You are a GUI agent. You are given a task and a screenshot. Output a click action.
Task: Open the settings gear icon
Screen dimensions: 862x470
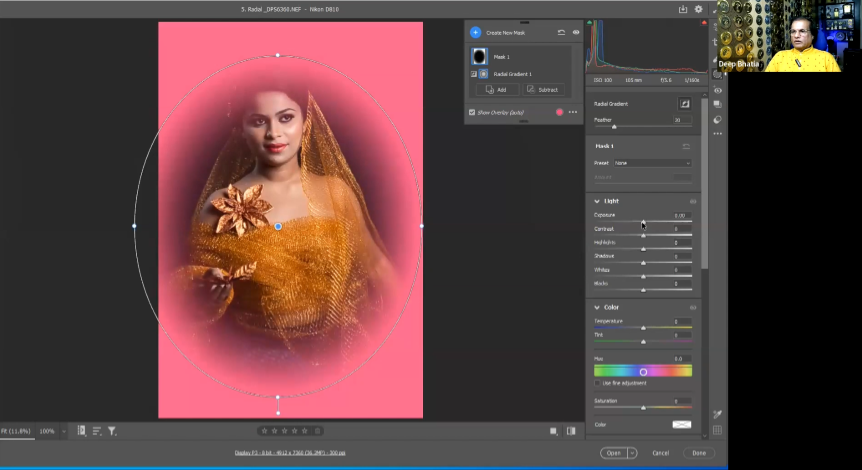click(698, 9)
